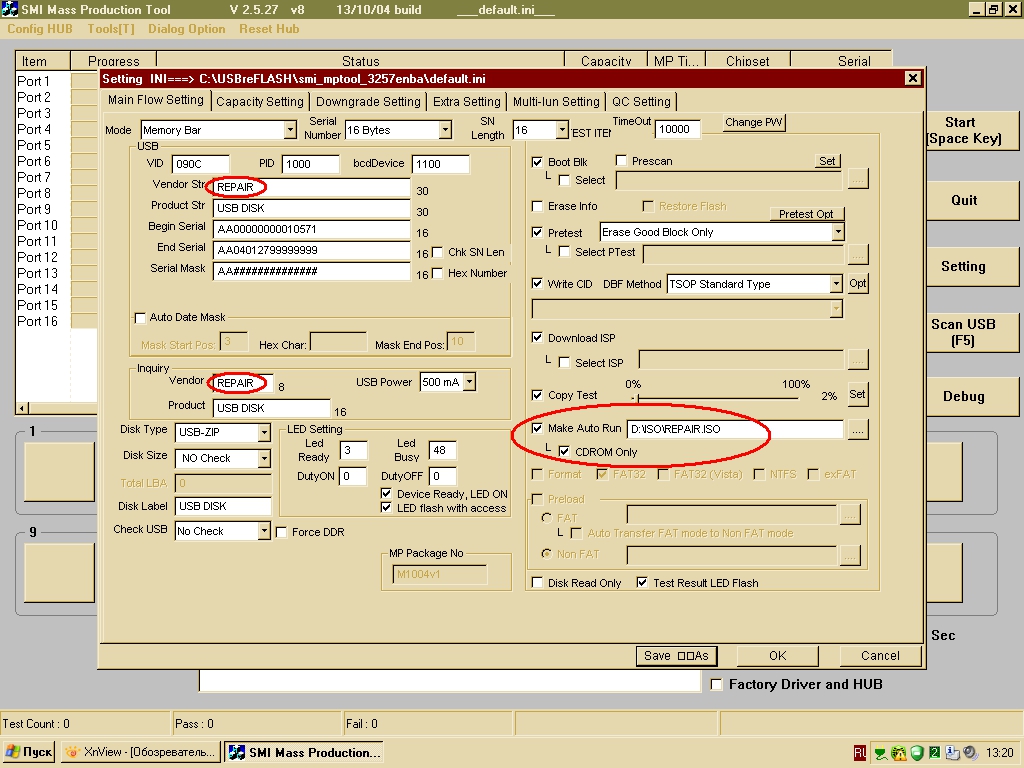
Task: Click browse button for Make Auto Run path
Action: point(857,430)
